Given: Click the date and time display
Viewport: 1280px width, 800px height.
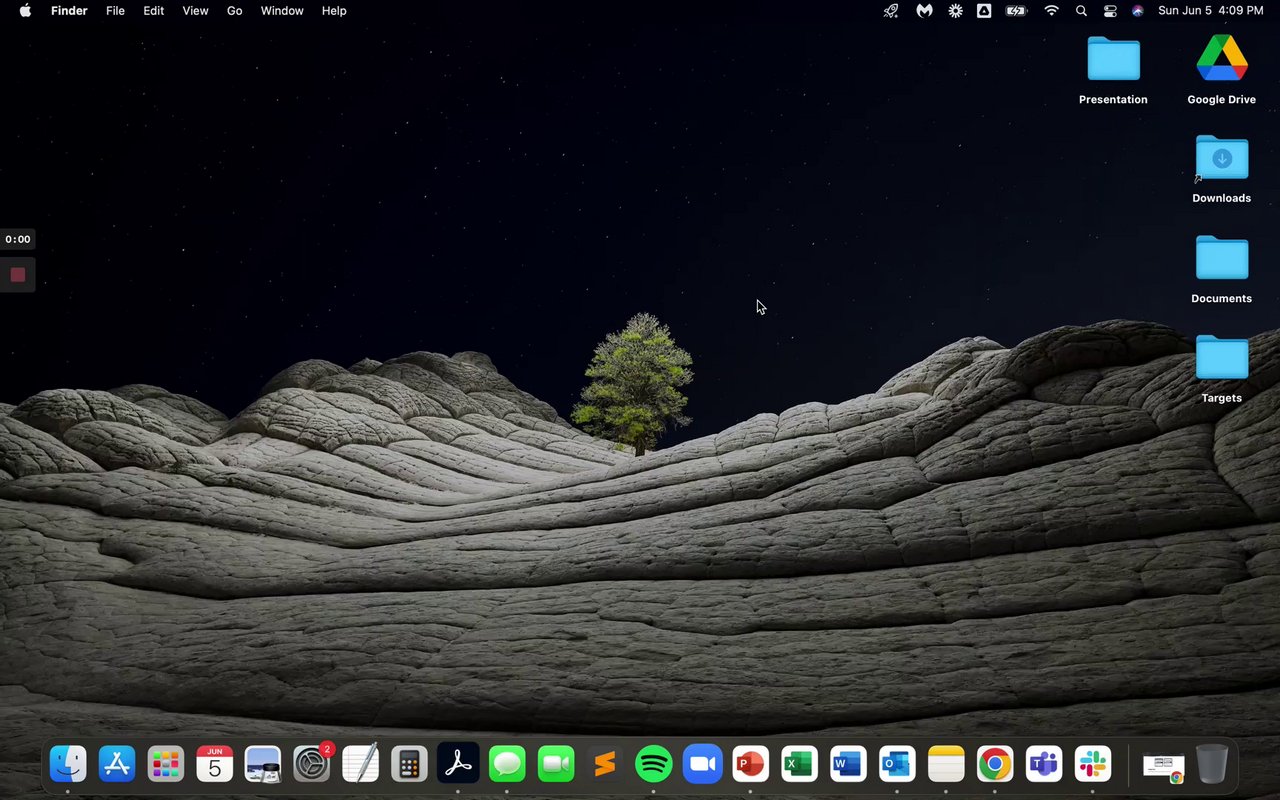Looking at the screenshot, I should [1210, 11].
